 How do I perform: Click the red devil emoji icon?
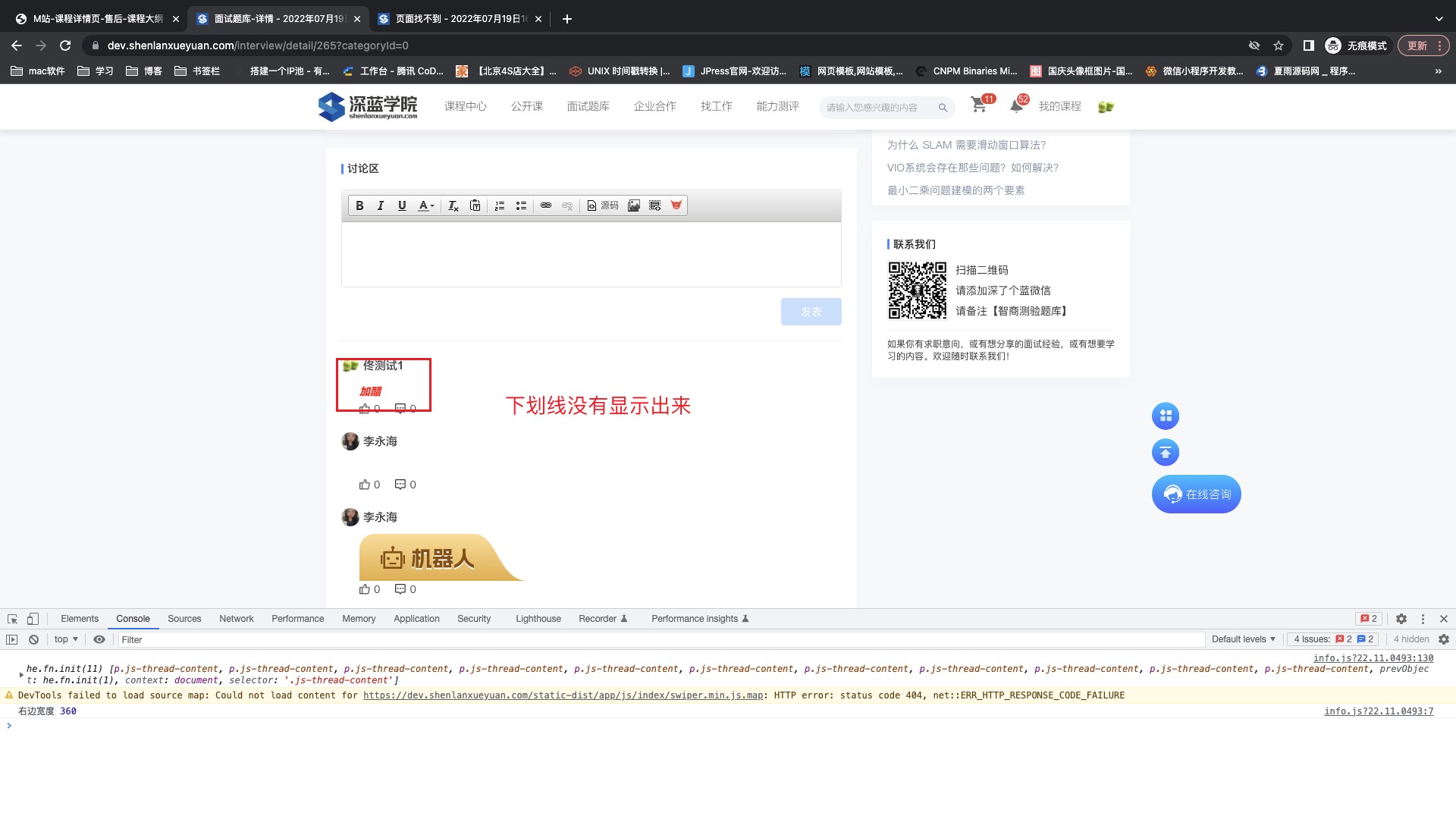pyautogui.click(x=676, y=206)
